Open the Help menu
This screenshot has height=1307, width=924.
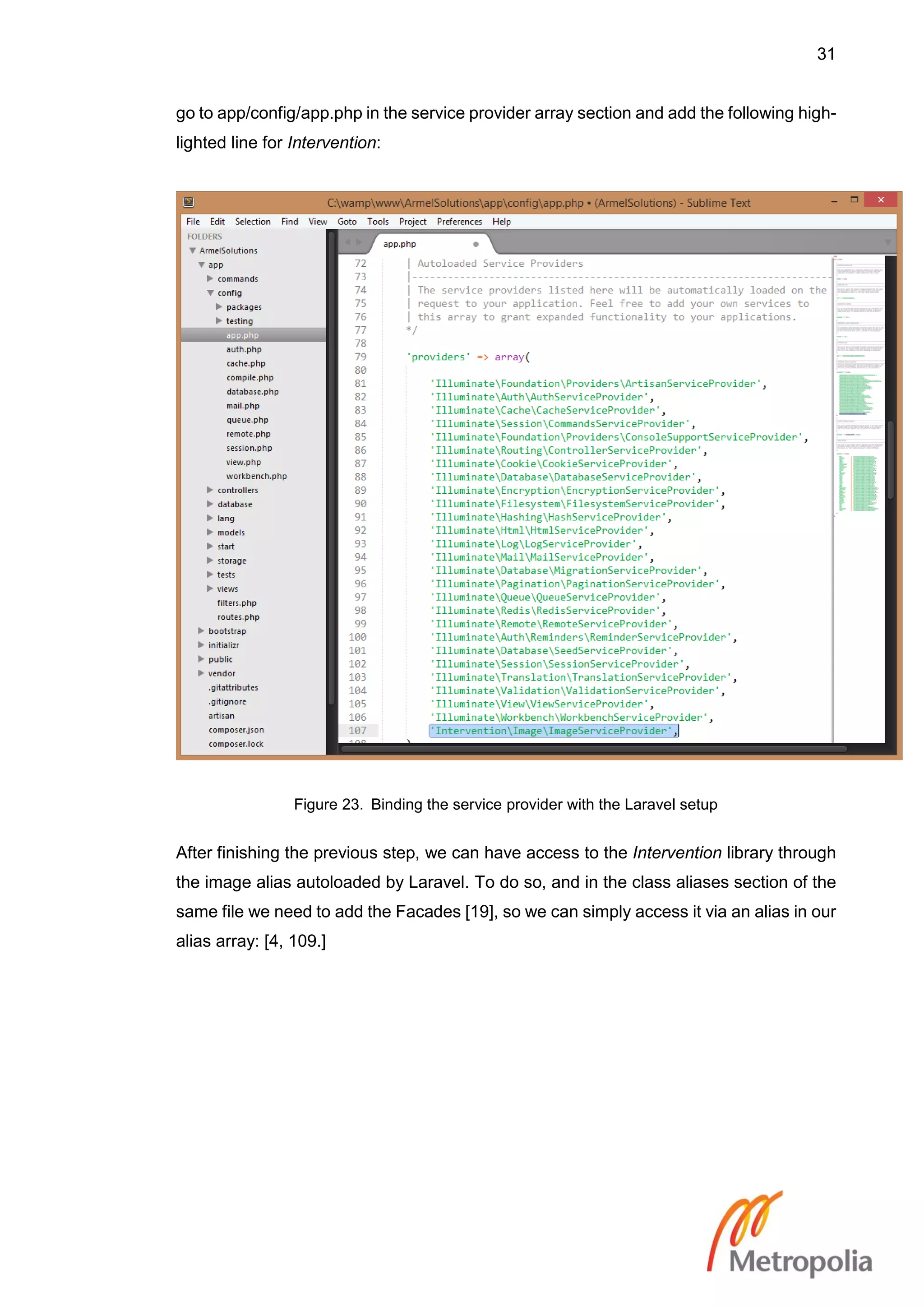coord(501,222)
